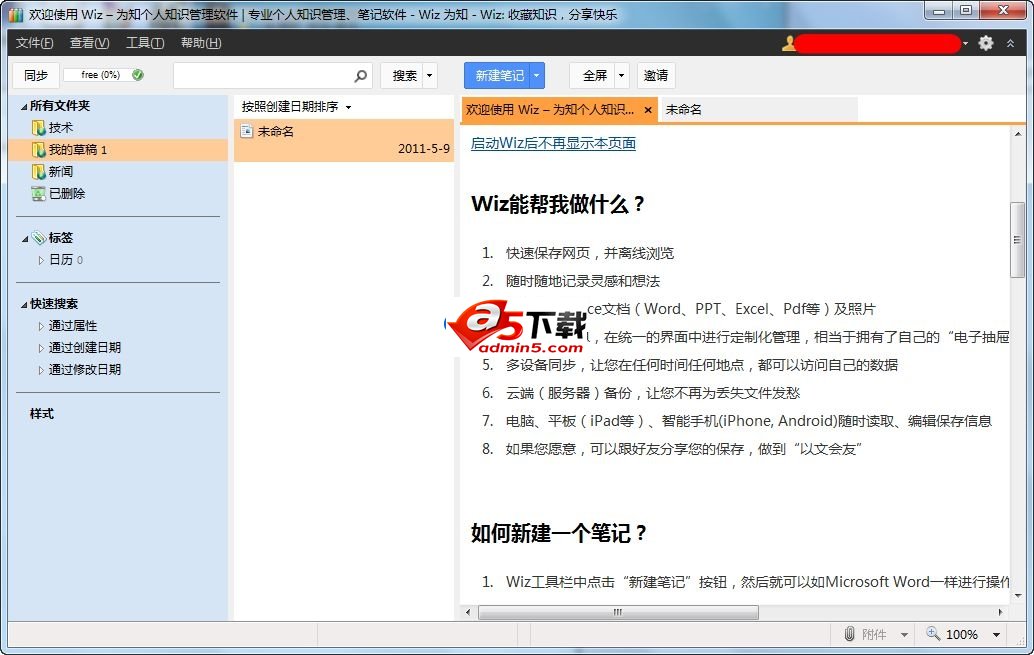
Task: Click the 启动Wiz后不再显示本页面 link
Action: point(553,143)
